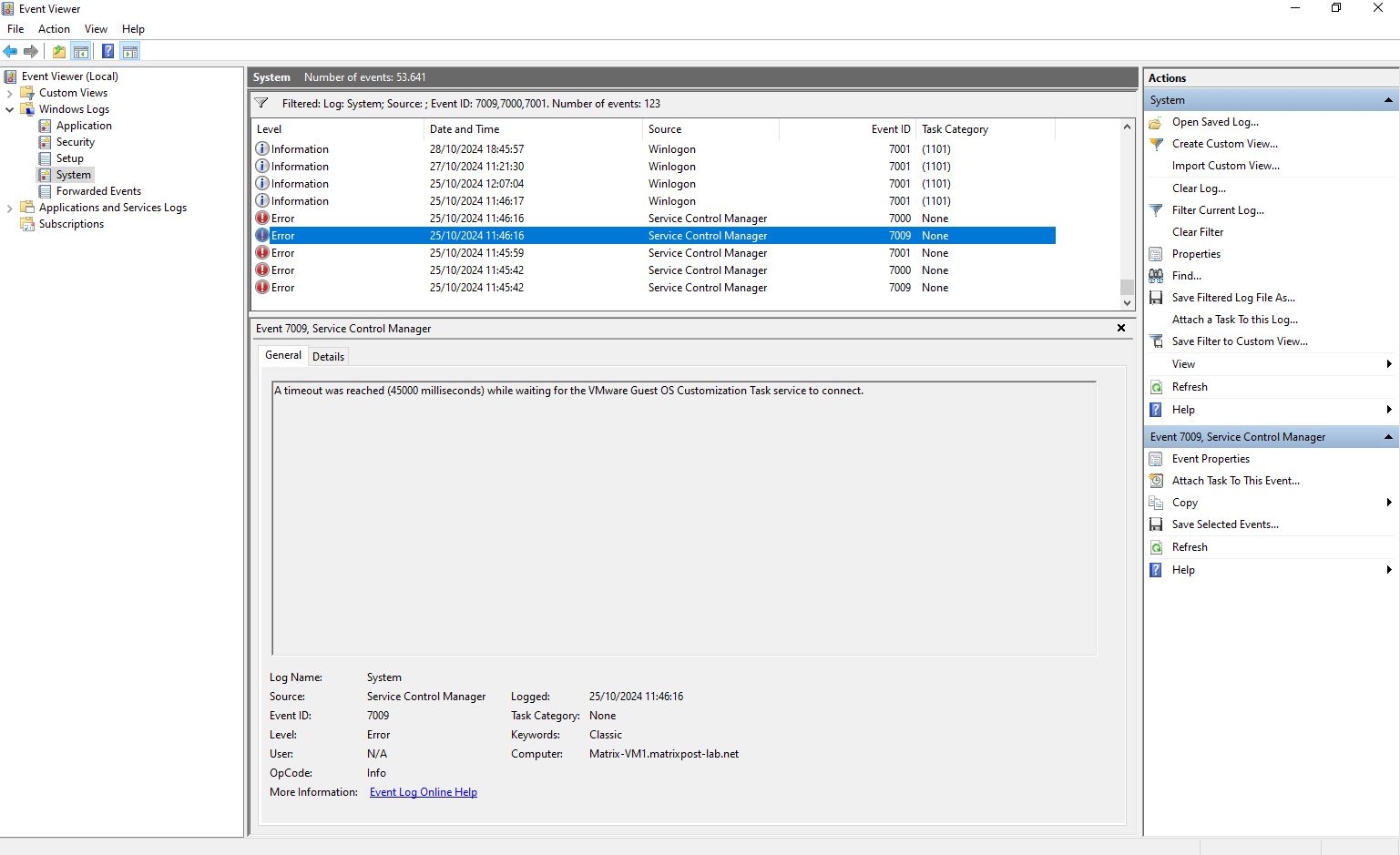Screen dimensions: 1400x855
Task: Select the Winlogon event at 25/10/2024 11:46:17
Action: pos(654,201)
